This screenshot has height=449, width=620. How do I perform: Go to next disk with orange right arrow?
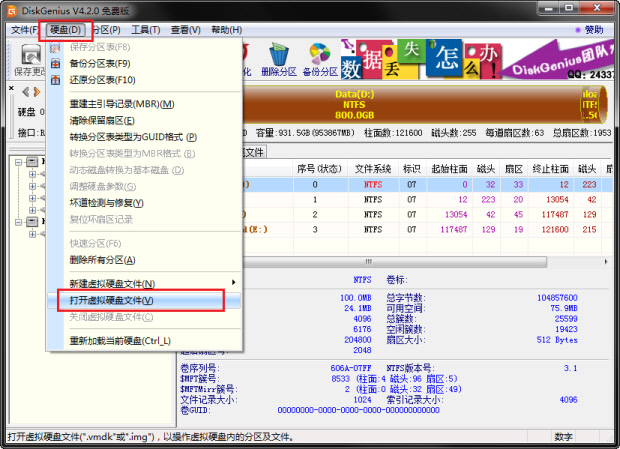pos(37,92)
